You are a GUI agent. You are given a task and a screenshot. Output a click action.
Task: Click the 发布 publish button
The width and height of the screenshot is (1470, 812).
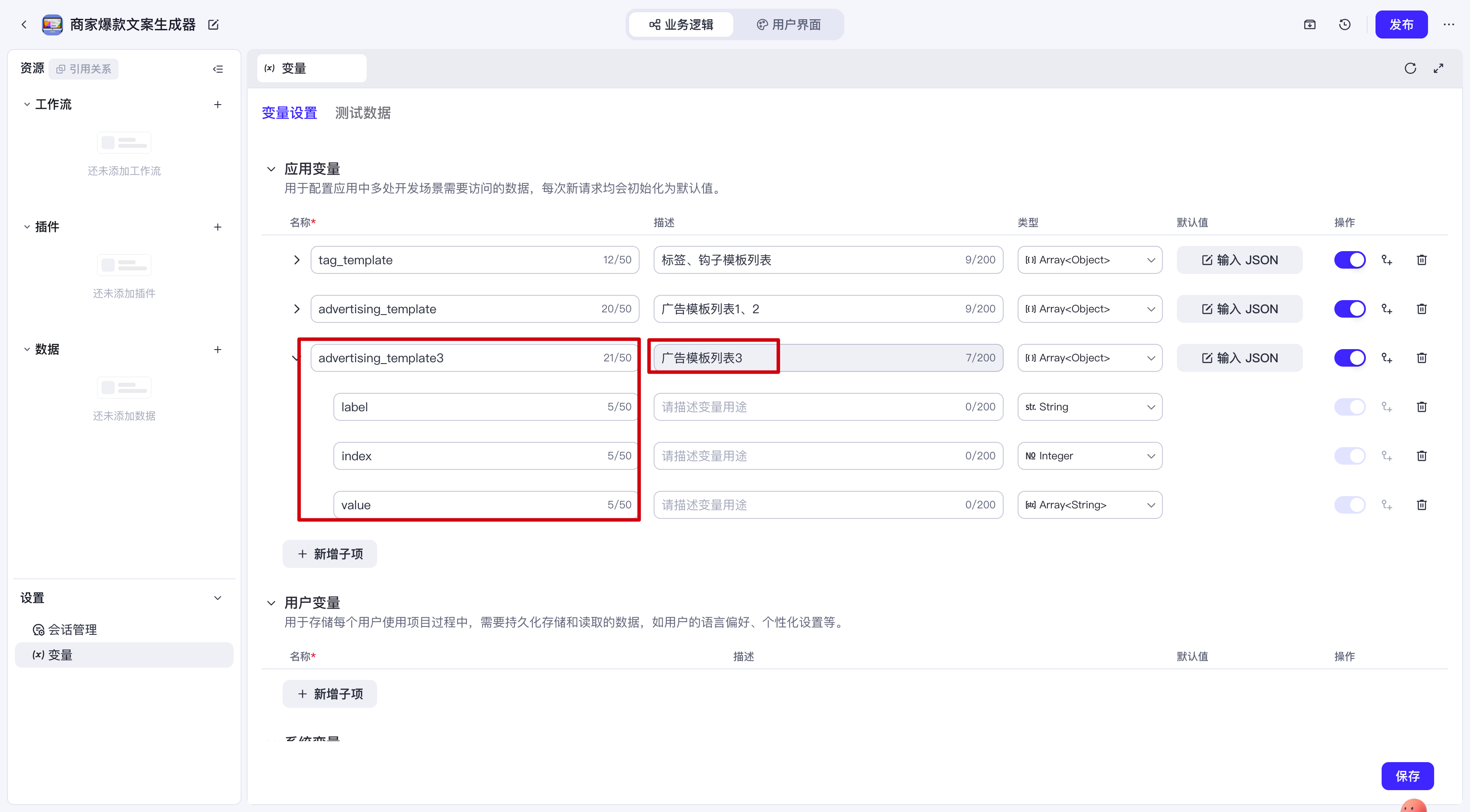(1401, 24)
